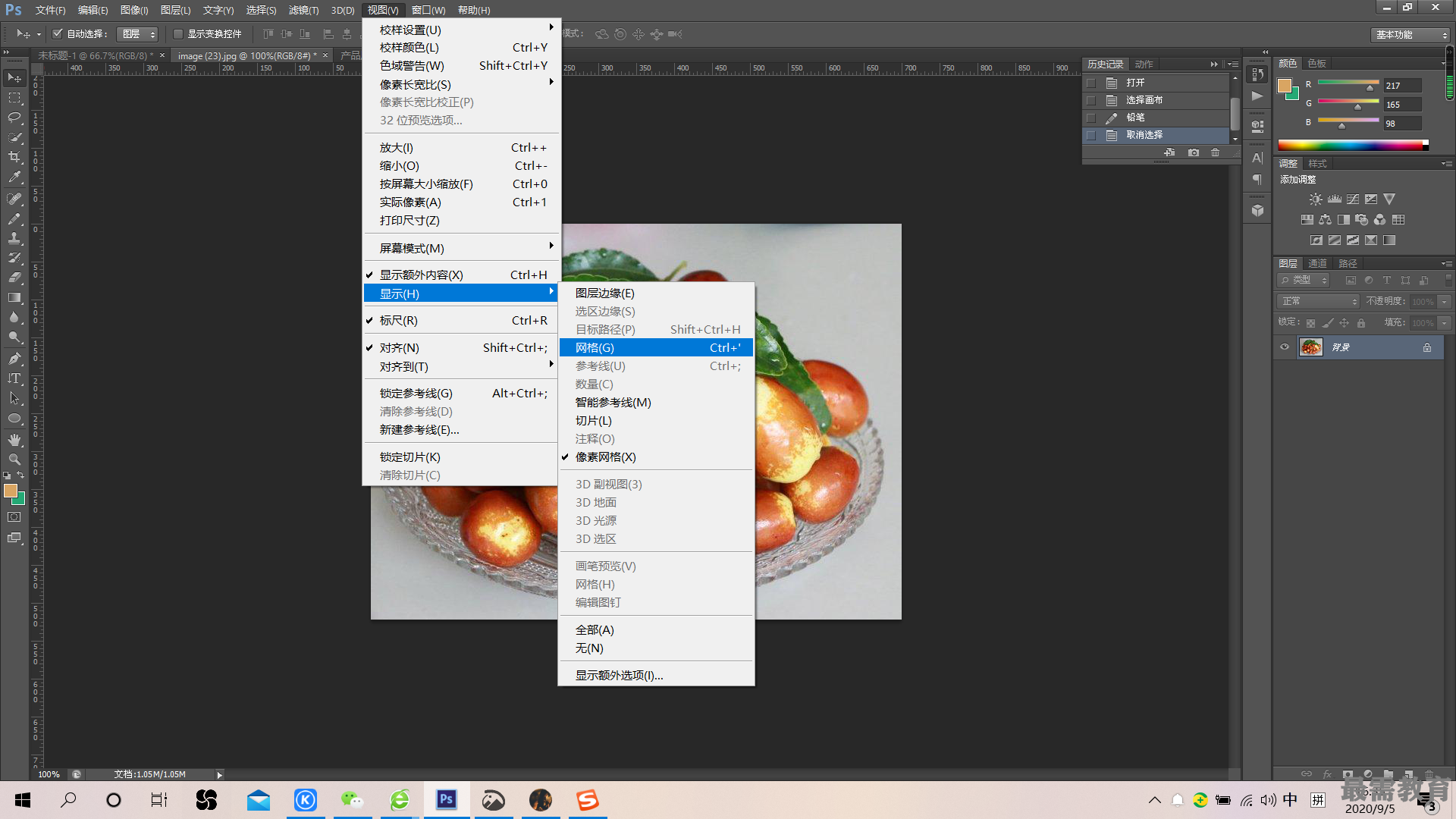Select the Gradient tool
This screenshot has width=1456, height=819.
click(x=14, y=297)
